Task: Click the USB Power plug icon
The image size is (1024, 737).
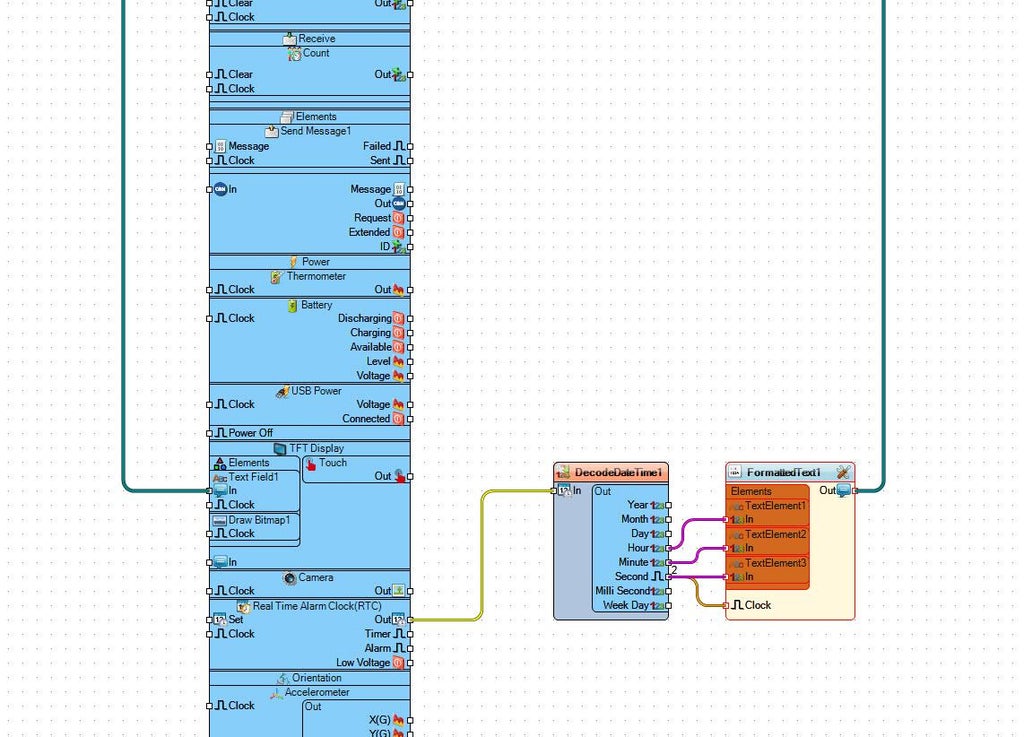Action: pos(282,392)
